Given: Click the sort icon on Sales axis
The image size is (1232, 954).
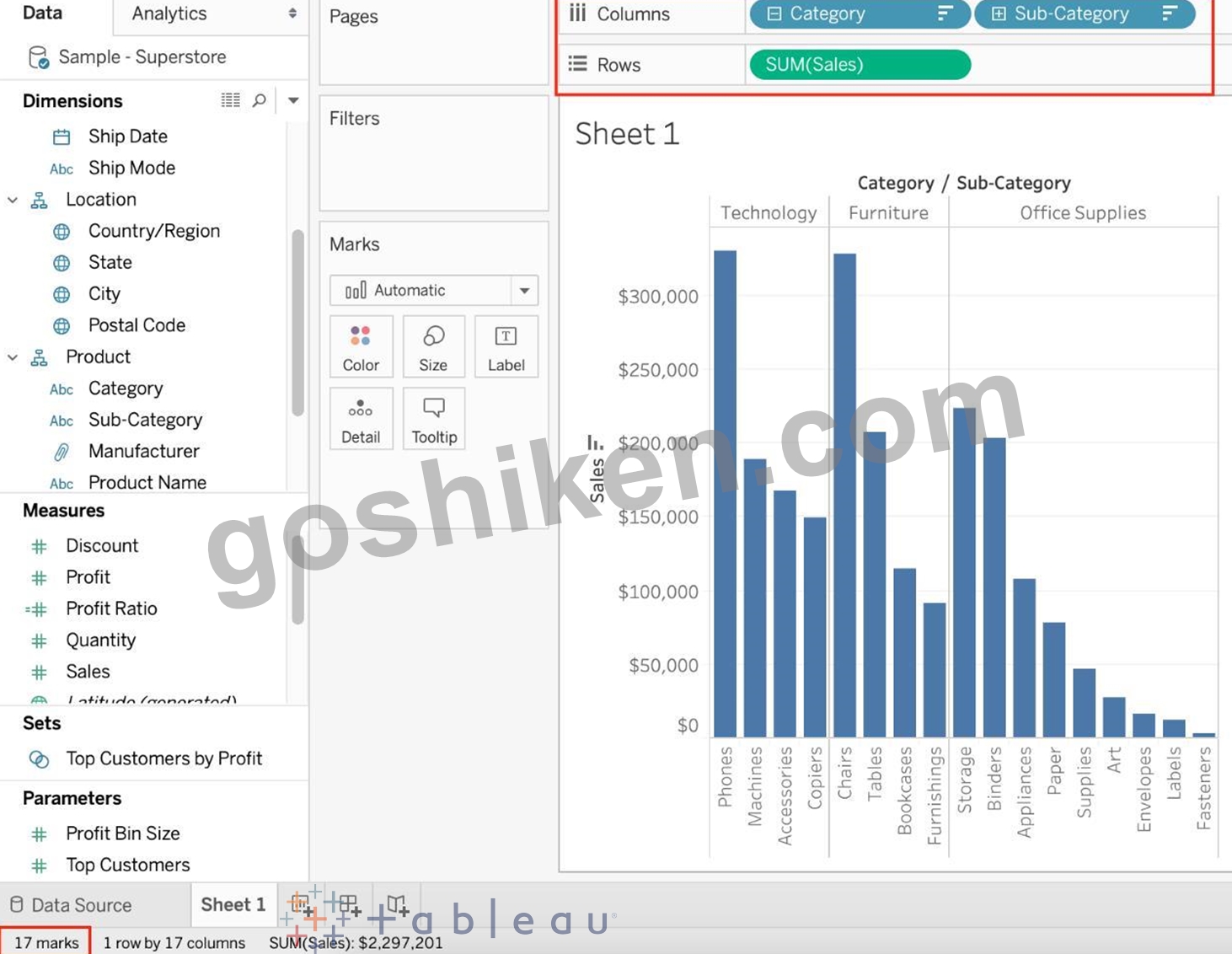Looking at the screenshot, I should pyautogui.click(x=595, y=442).
